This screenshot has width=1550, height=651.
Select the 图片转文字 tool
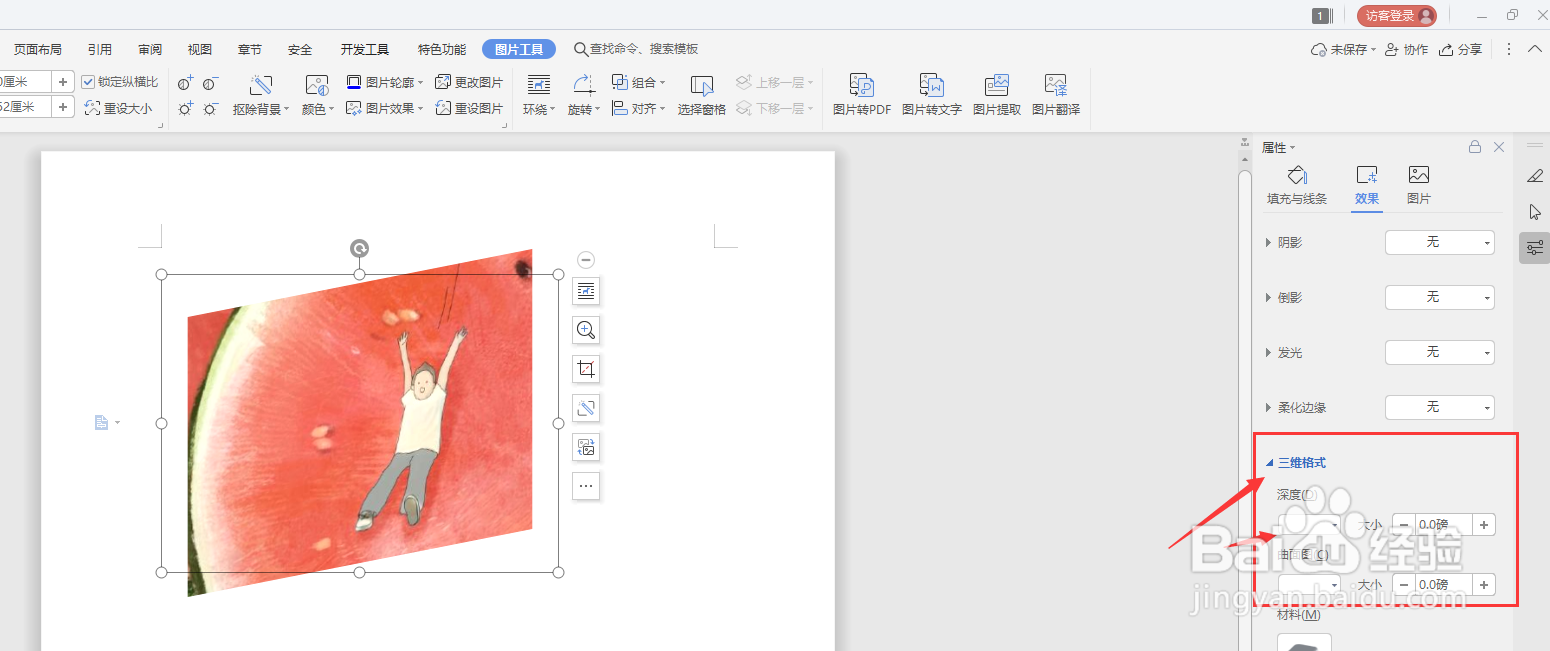tap(932, 94)
